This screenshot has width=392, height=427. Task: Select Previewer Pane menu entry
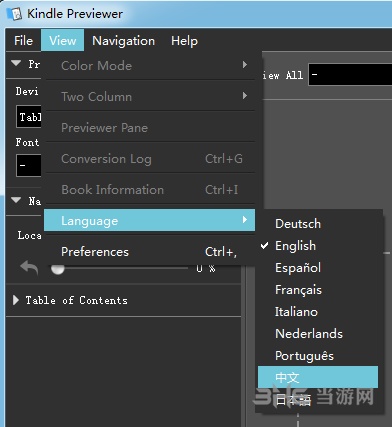[150, 128]
